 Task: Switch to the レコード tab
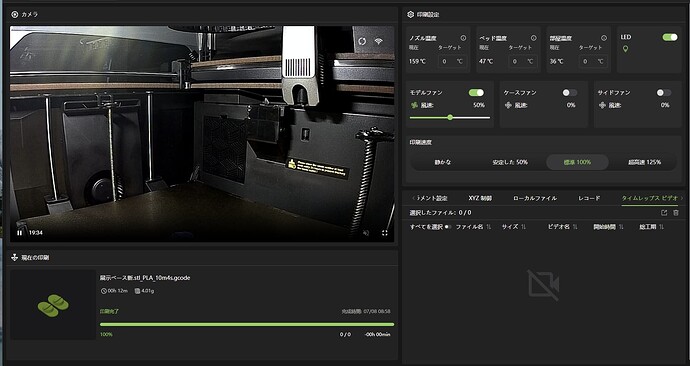[x=589, y=198]
